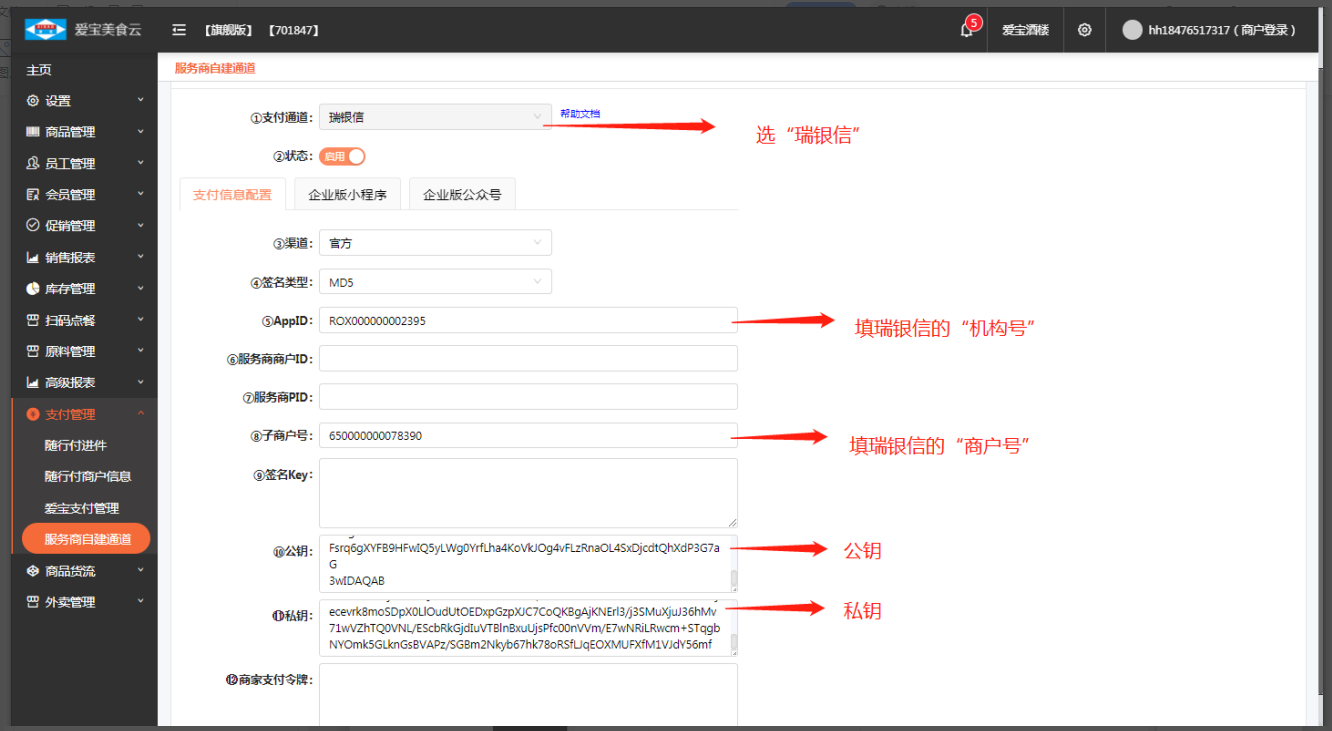Open the 帮助文档 link
Image resolution: width=1332 pixels, height=731 pixels.
point(580,114)
